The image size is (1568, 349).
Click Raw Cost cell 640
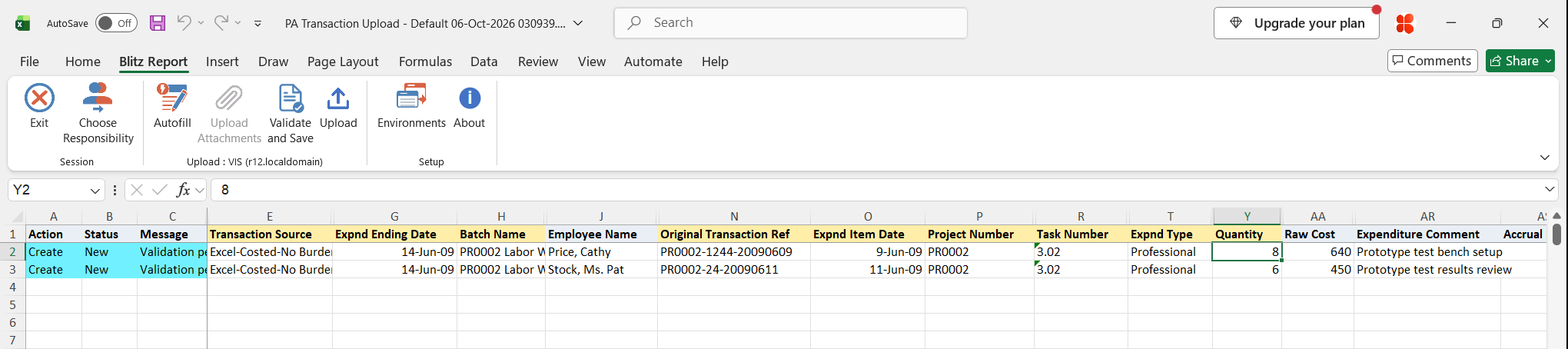(1317, 251)
